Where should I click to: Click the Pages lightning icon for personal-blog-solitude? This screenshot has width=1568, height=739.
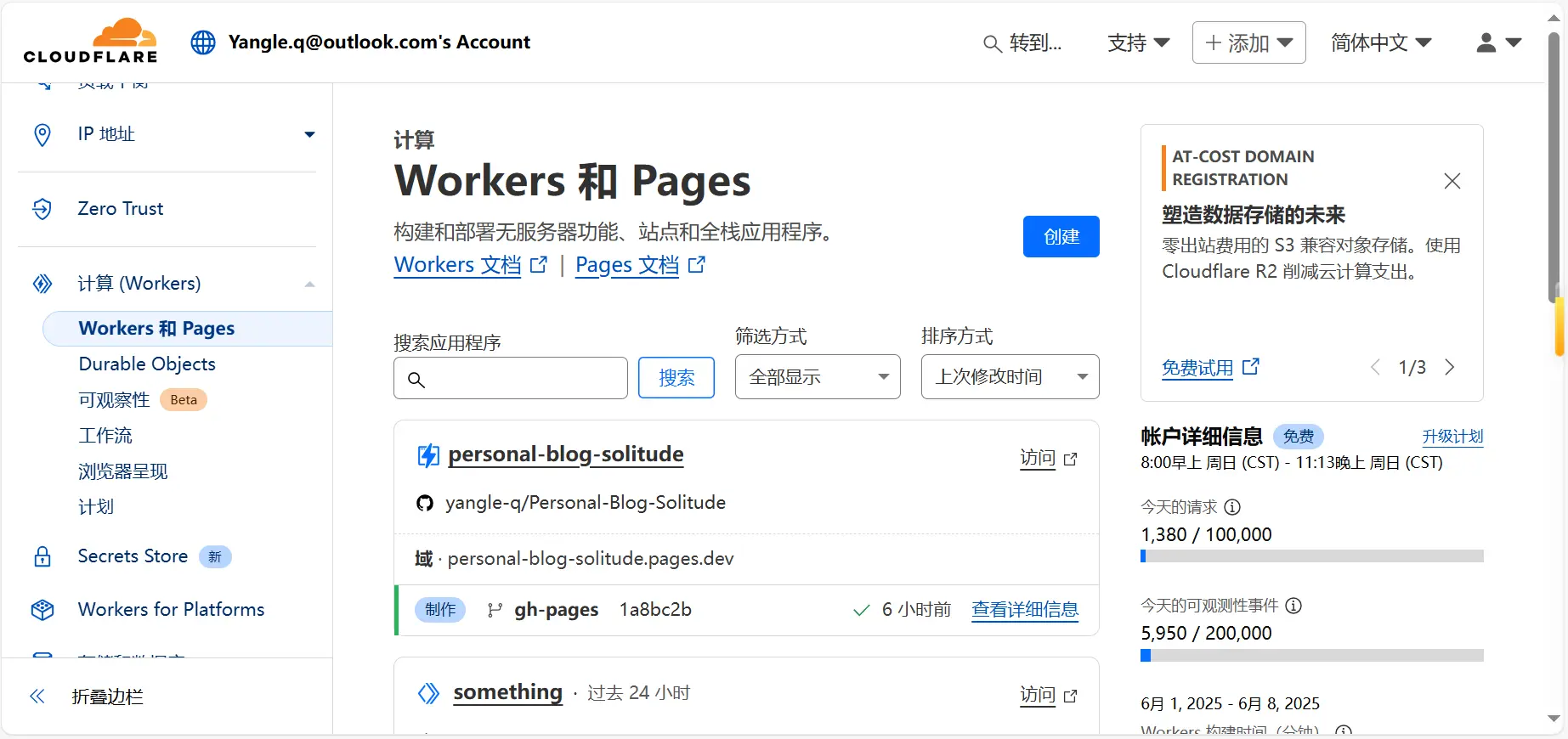[428, 455]
